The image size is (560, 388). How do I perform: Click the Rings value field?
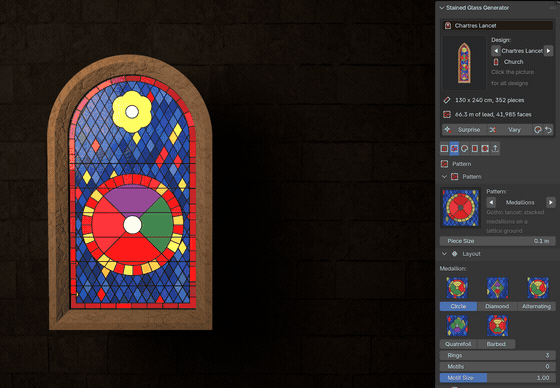coord(498,355)
